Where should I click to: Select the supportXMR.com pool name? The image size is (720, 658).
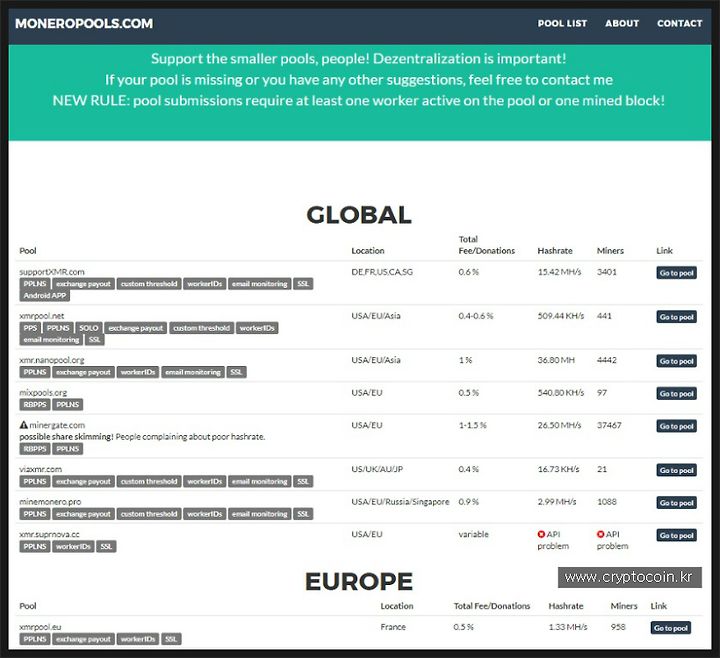(52, 272)
